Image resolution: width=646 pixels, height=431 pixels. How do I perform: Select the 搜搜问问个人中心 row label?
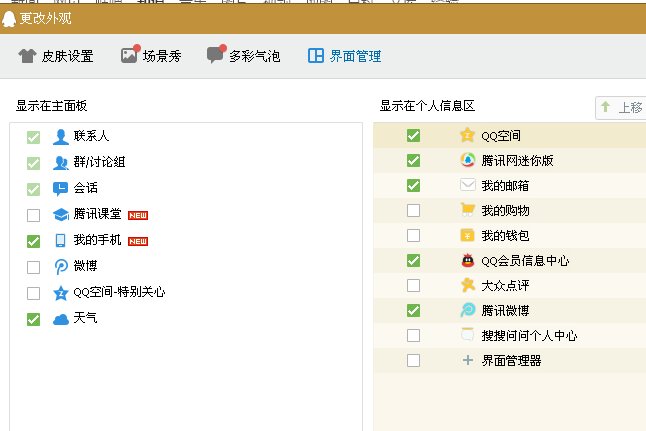click(529, 335)
